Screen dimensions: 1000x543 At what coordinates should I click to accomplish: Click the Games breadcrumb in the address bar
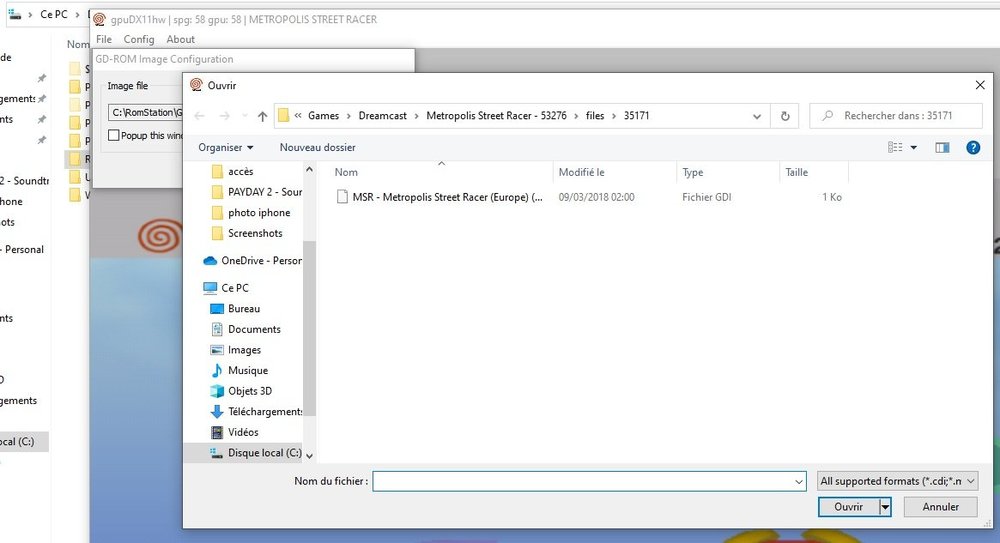pyautogui.click(x=323, y=115)
